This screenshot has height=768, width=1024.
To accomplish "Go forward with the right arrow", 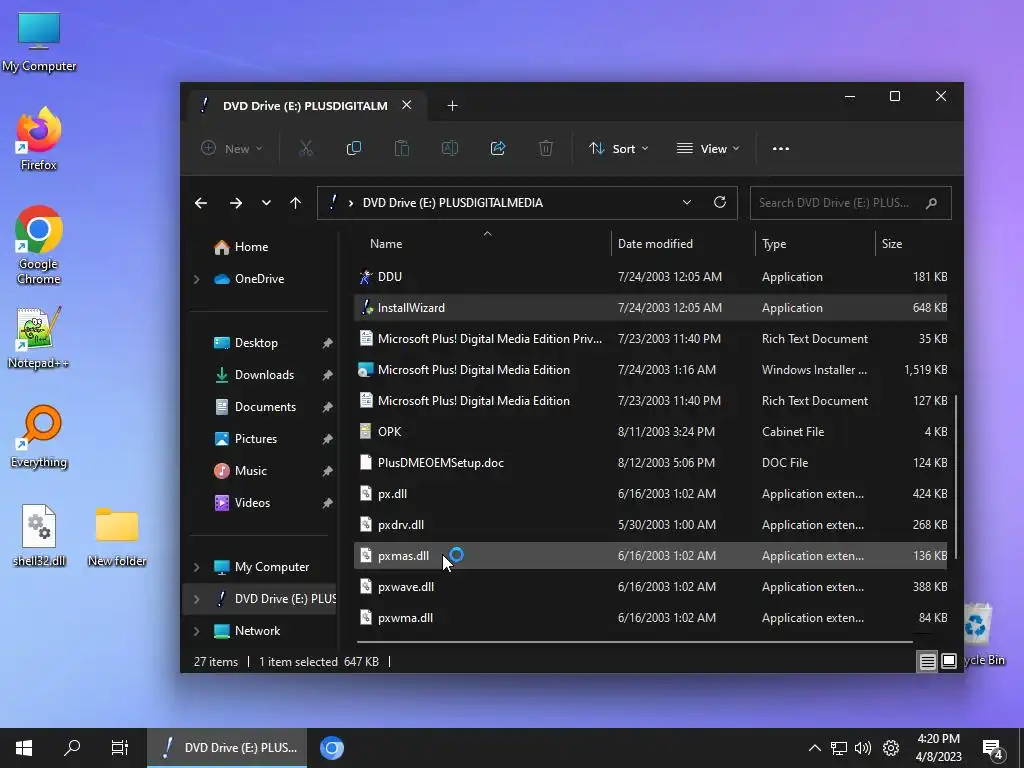I will (236, 203).
